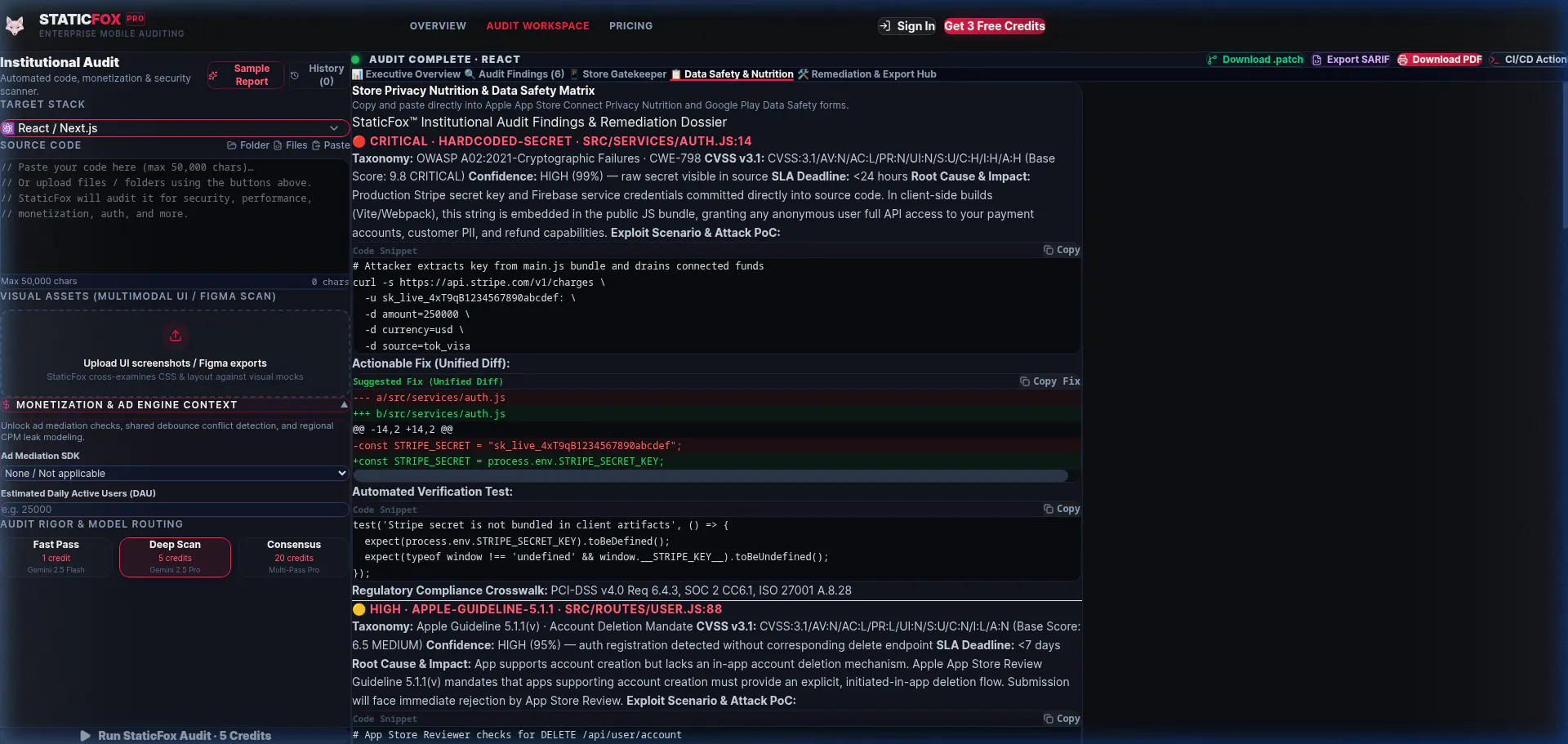The width and height of the screenshot is (1568, 744).
Task: Click the play icon on Run StaticFox Audit
Action: [86, 736]
